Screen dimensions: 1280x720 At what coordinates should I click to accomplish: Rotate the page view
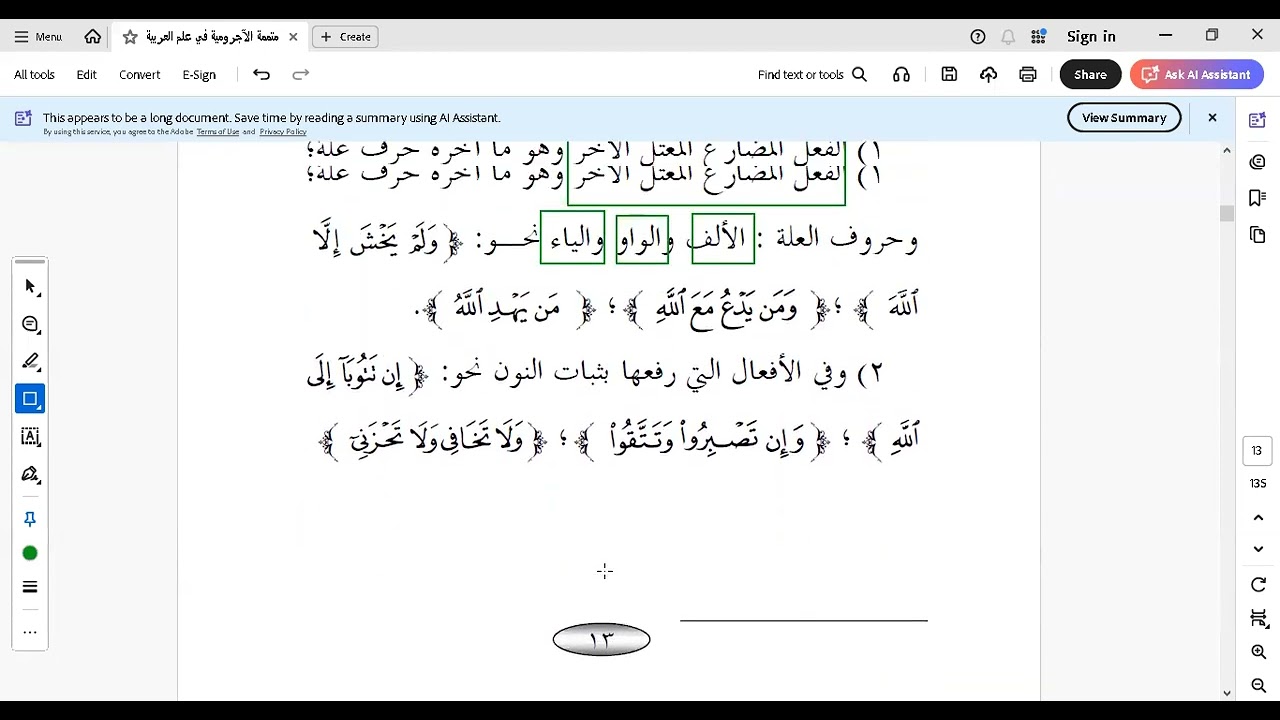[x=1258, y=585]
